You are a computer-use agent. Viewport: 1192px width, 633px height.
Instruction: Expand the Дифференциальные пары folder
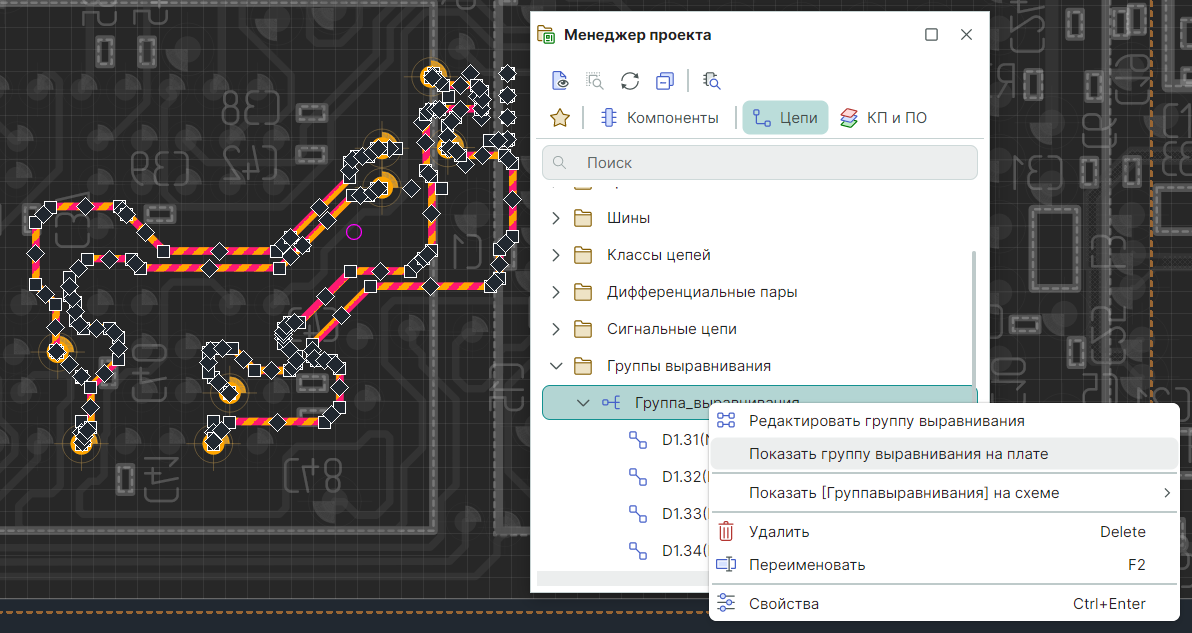coord(557,292)
